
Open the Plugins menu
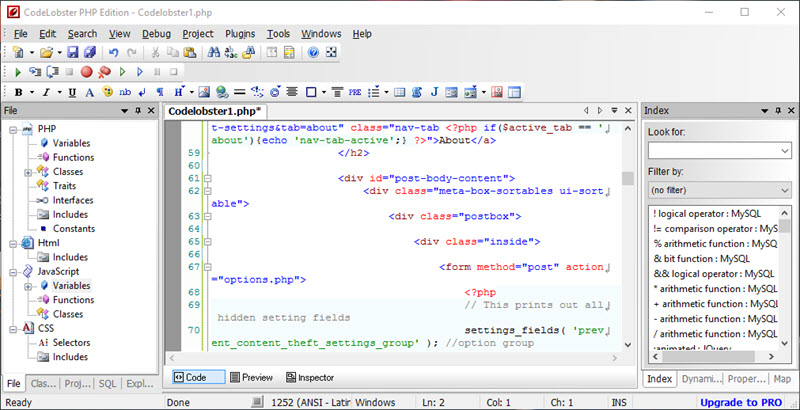[x=240, y=34]
